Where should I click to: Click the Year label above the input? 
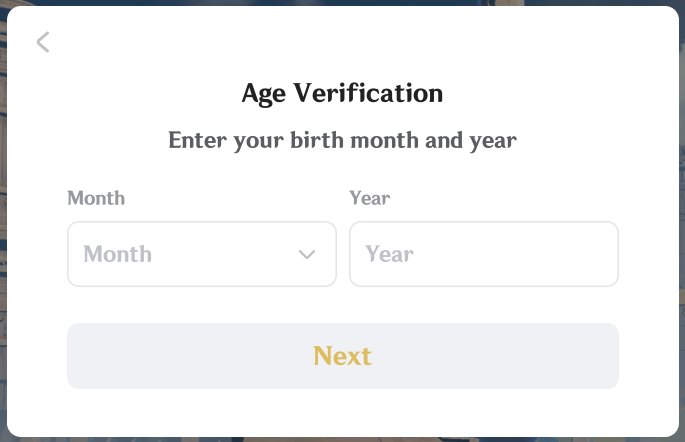click(370, 198)
